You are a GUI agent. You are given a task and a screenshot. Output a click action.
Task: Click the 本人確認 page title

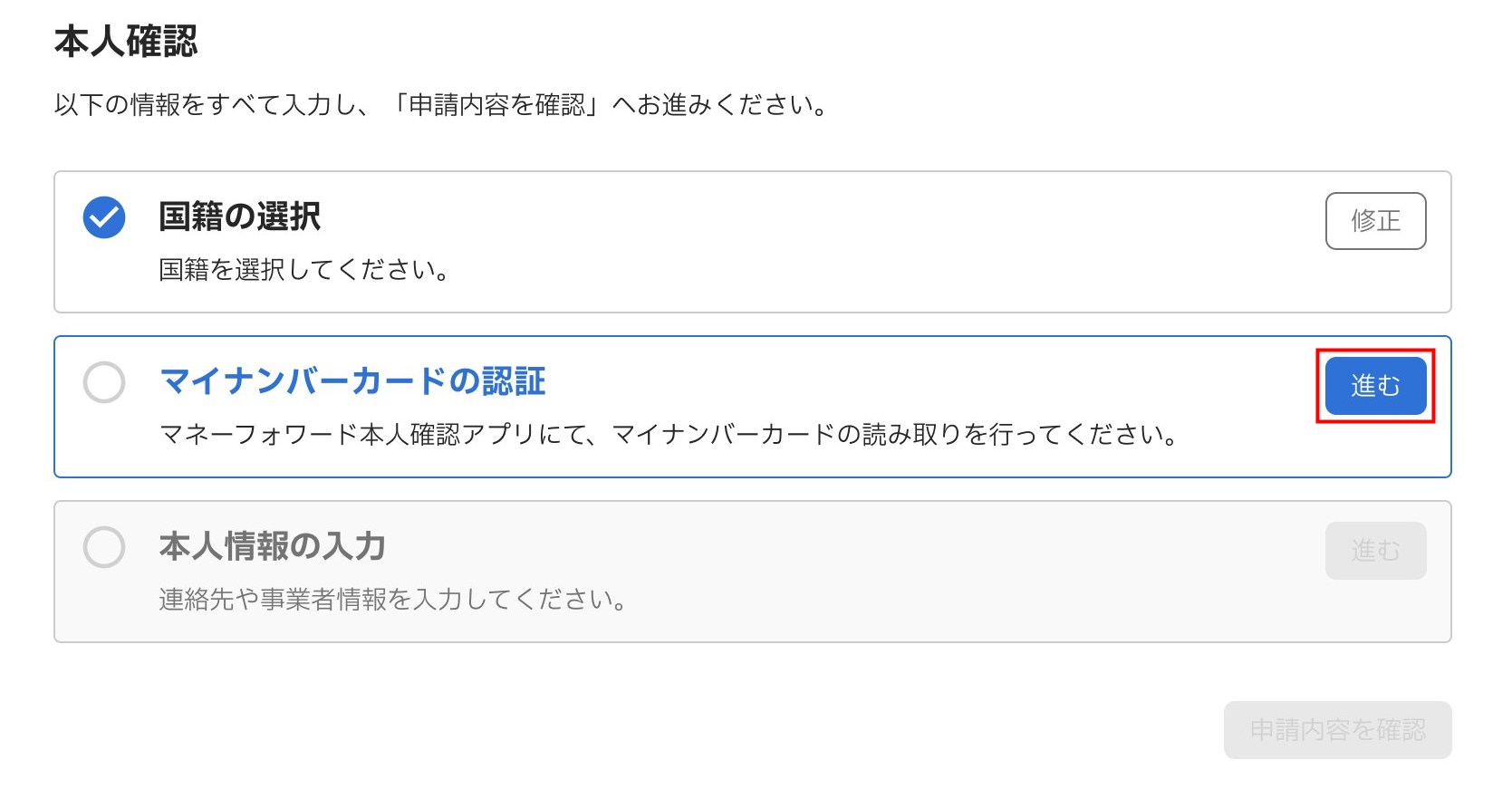click(126, 42)
